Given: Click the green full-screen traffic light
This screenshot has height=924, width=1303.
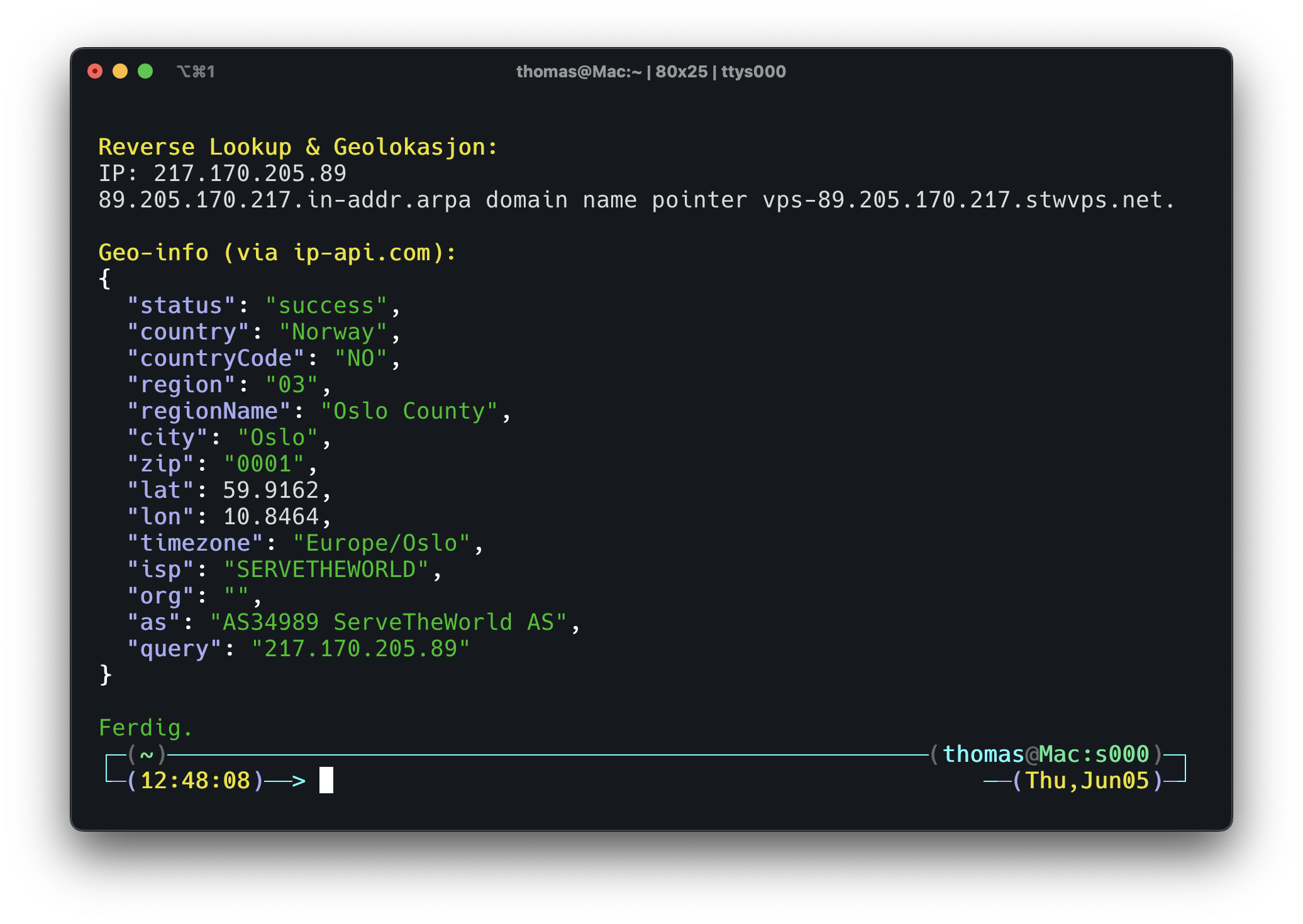Looking at the screenshot, I should [x=145, y=72].
